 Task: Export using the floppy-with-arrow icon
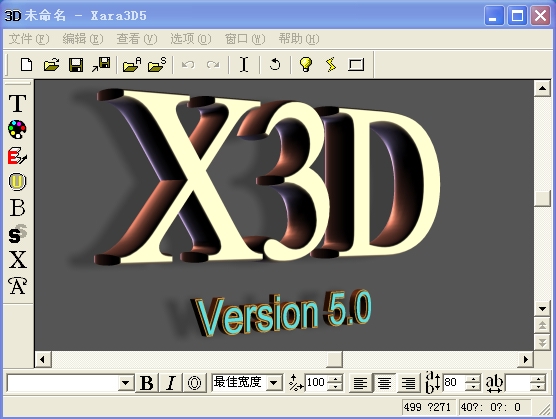click(x=101, y=65)
